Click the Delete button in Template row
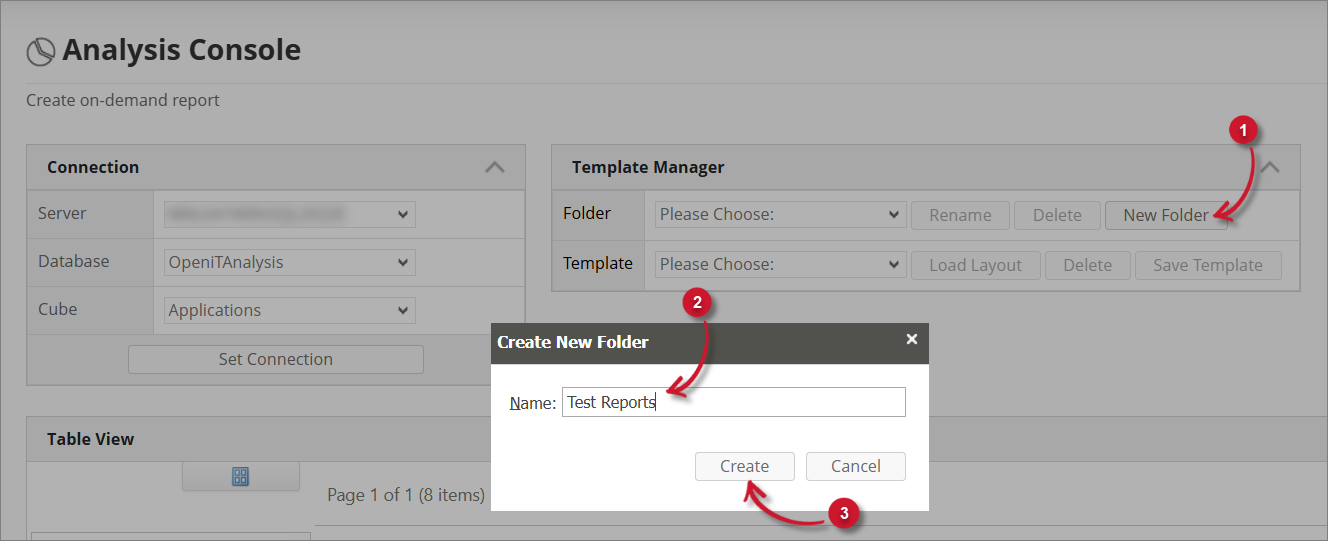Viewport: 1328px width, 541px height. [x=1088, y=265]
